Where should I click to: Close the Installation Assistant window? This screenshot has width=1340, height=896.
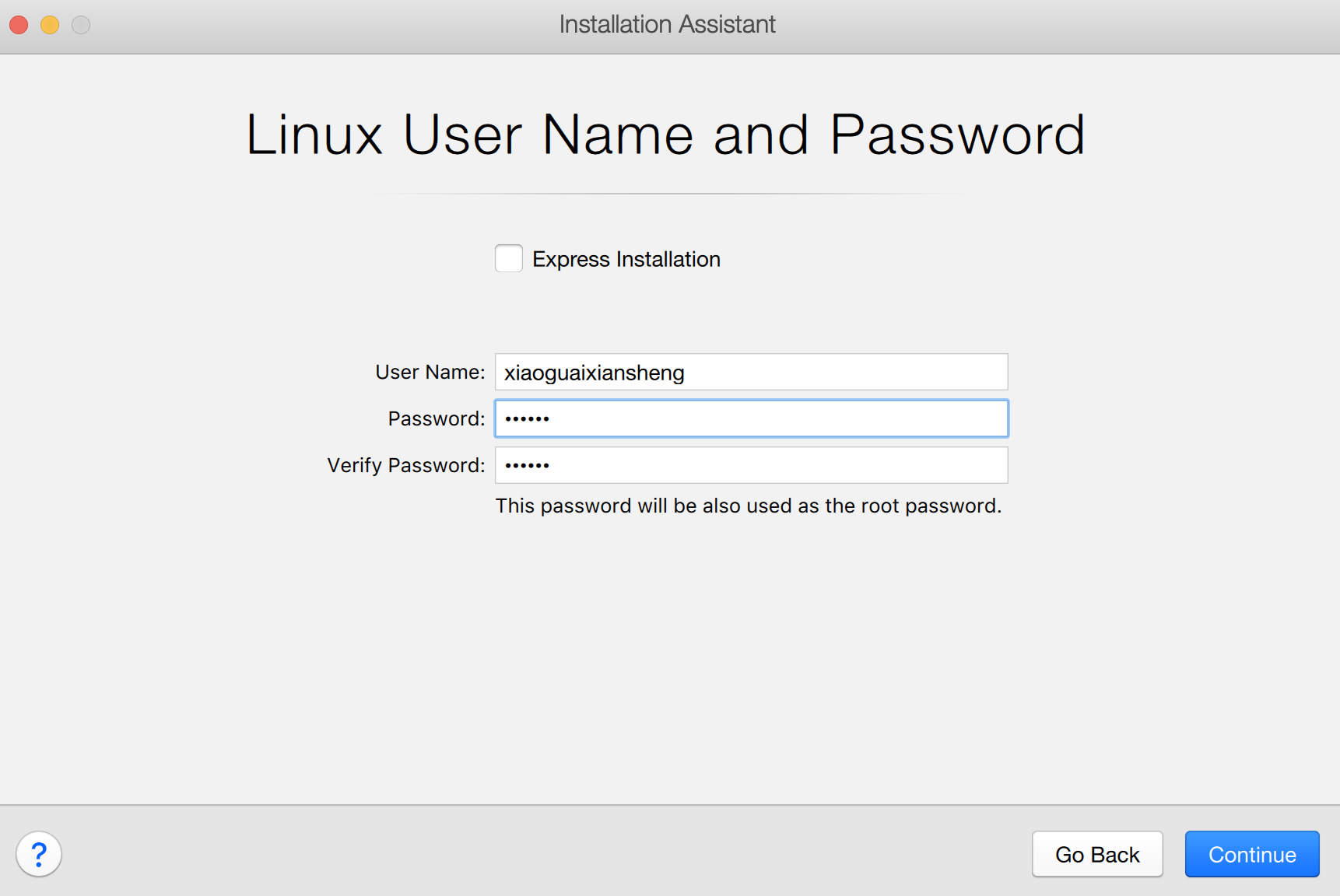click(19, 25)
